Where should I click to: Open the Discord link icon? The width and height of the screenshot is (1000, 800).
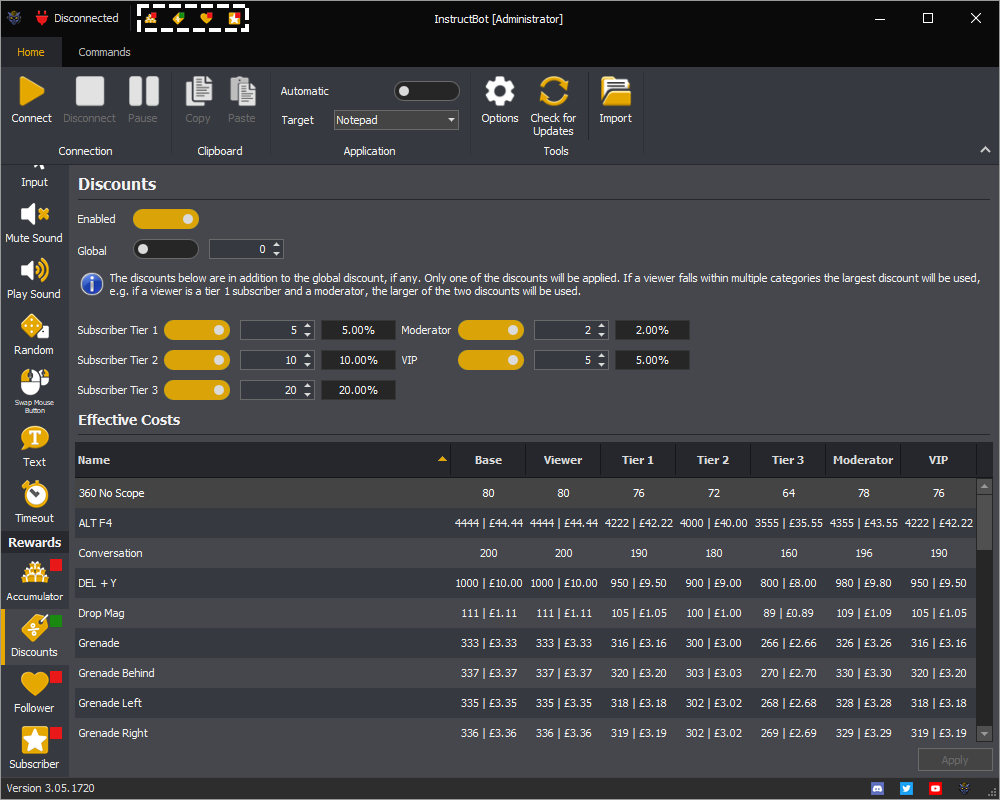click(878, 789)
